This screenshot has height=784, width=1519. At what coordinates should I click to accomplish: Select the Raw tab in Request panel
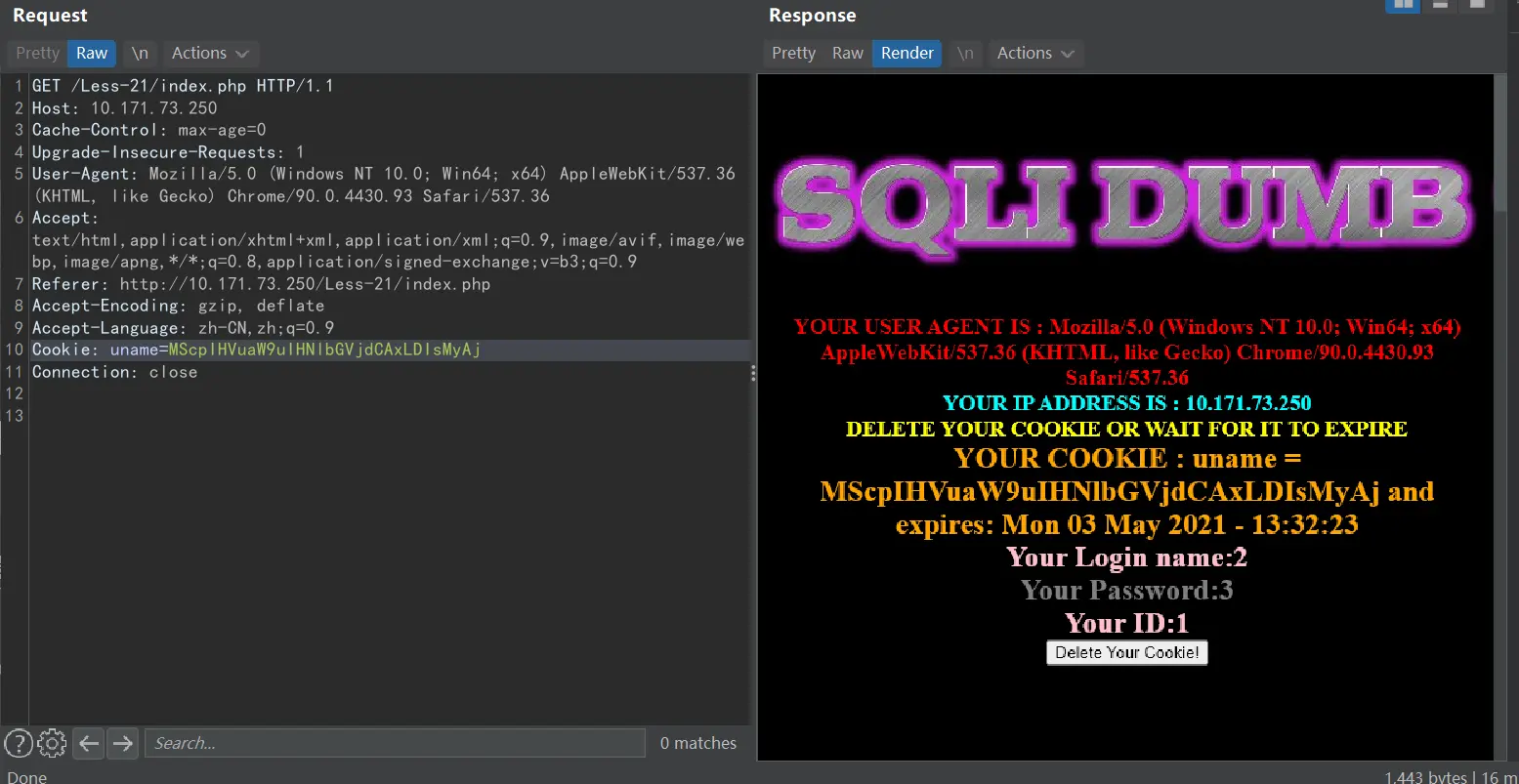[92, 53]
